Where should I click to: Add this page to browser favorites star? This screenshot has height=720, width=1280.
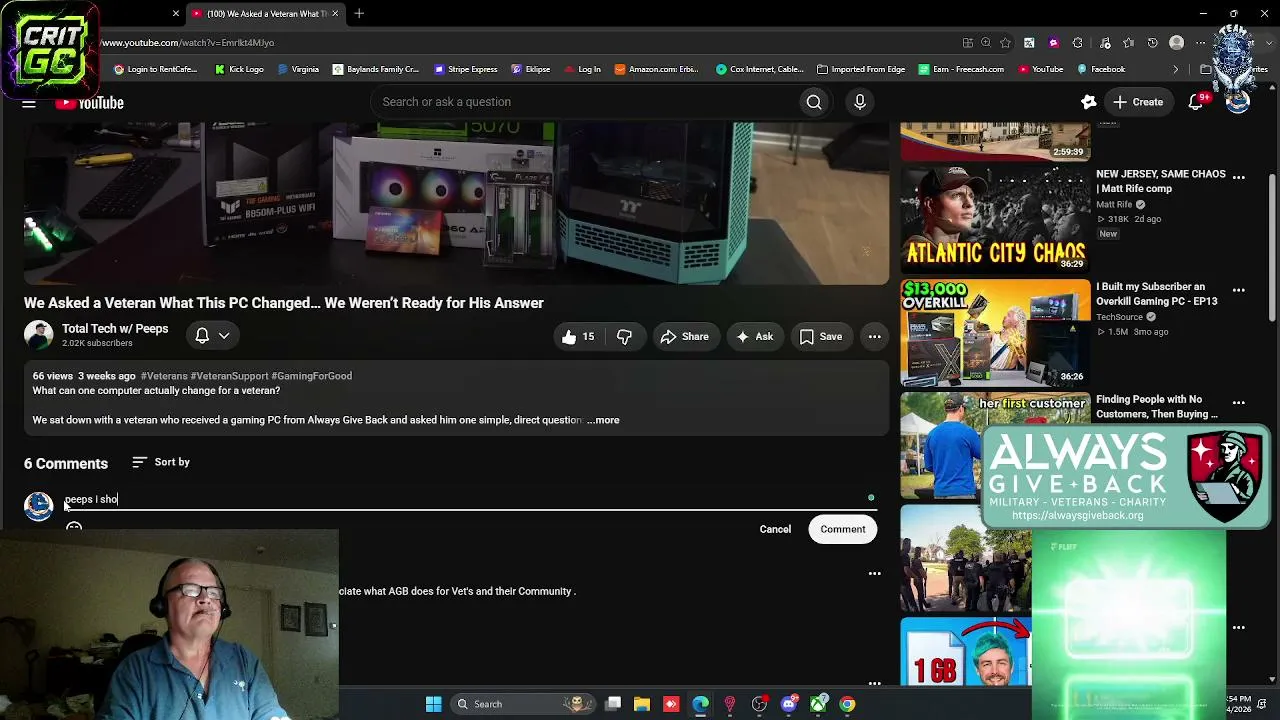(x=1005, y=43)
